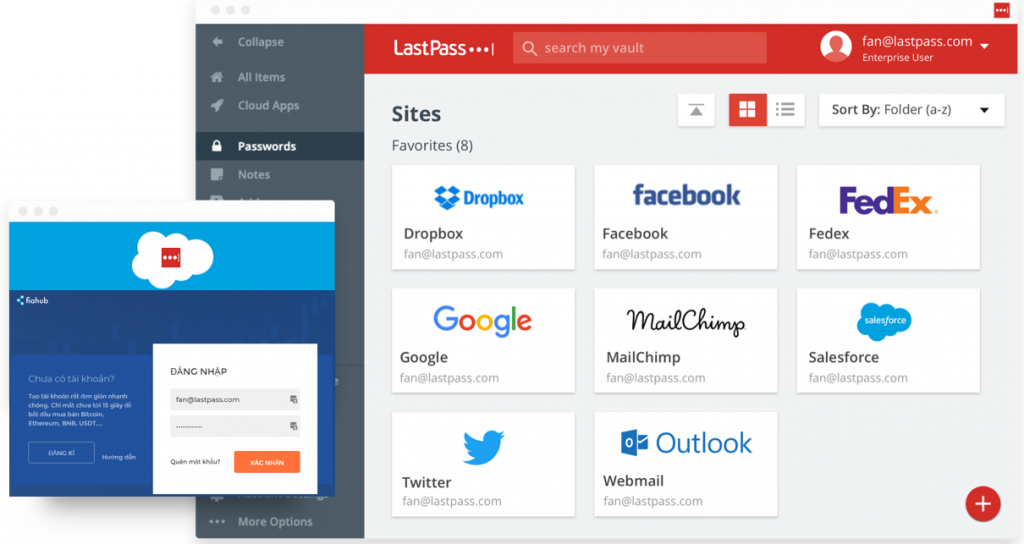Viewport: 1024px width, 544px height.
Task: Switch to list view
Action: (x=786, y=110)
